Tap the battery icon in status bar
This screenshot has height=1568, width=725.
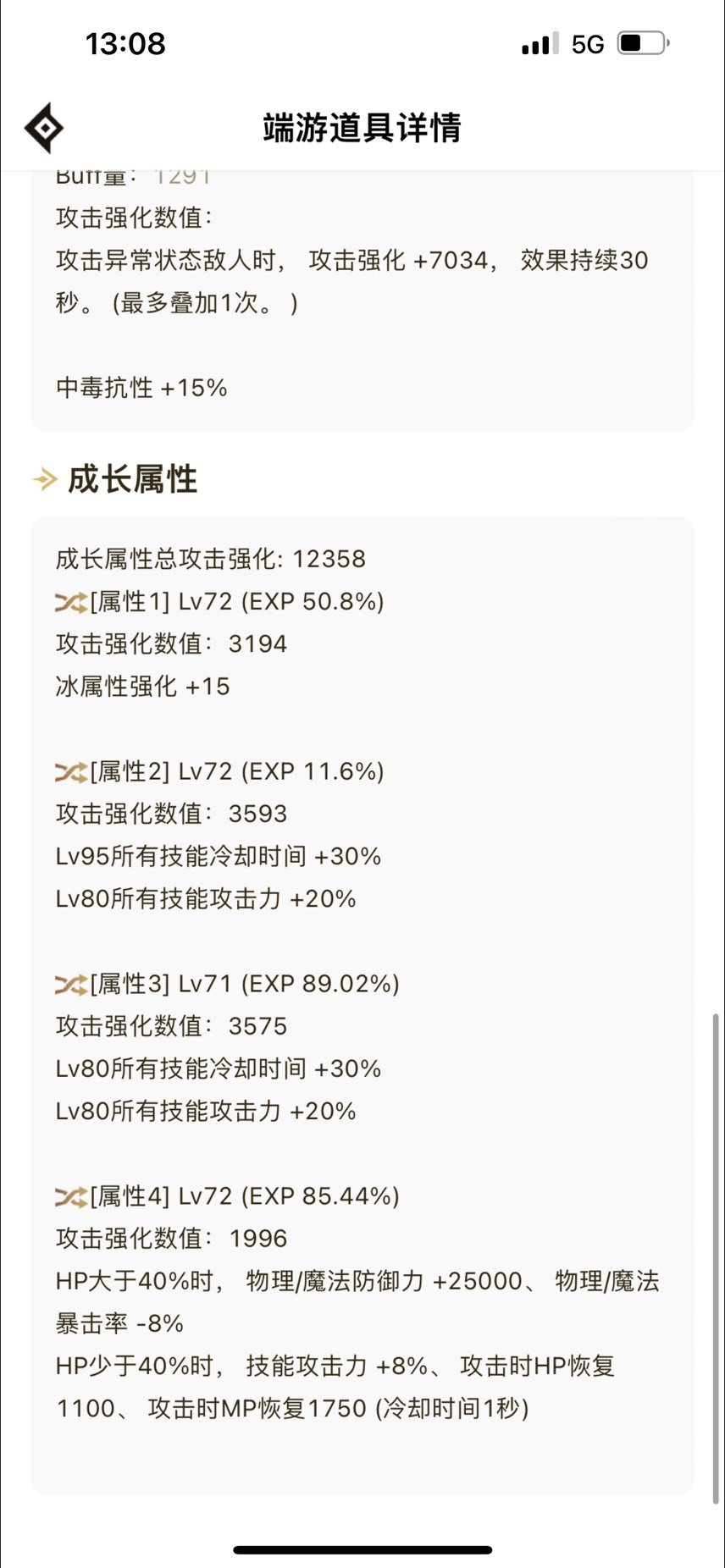[644, 43]
